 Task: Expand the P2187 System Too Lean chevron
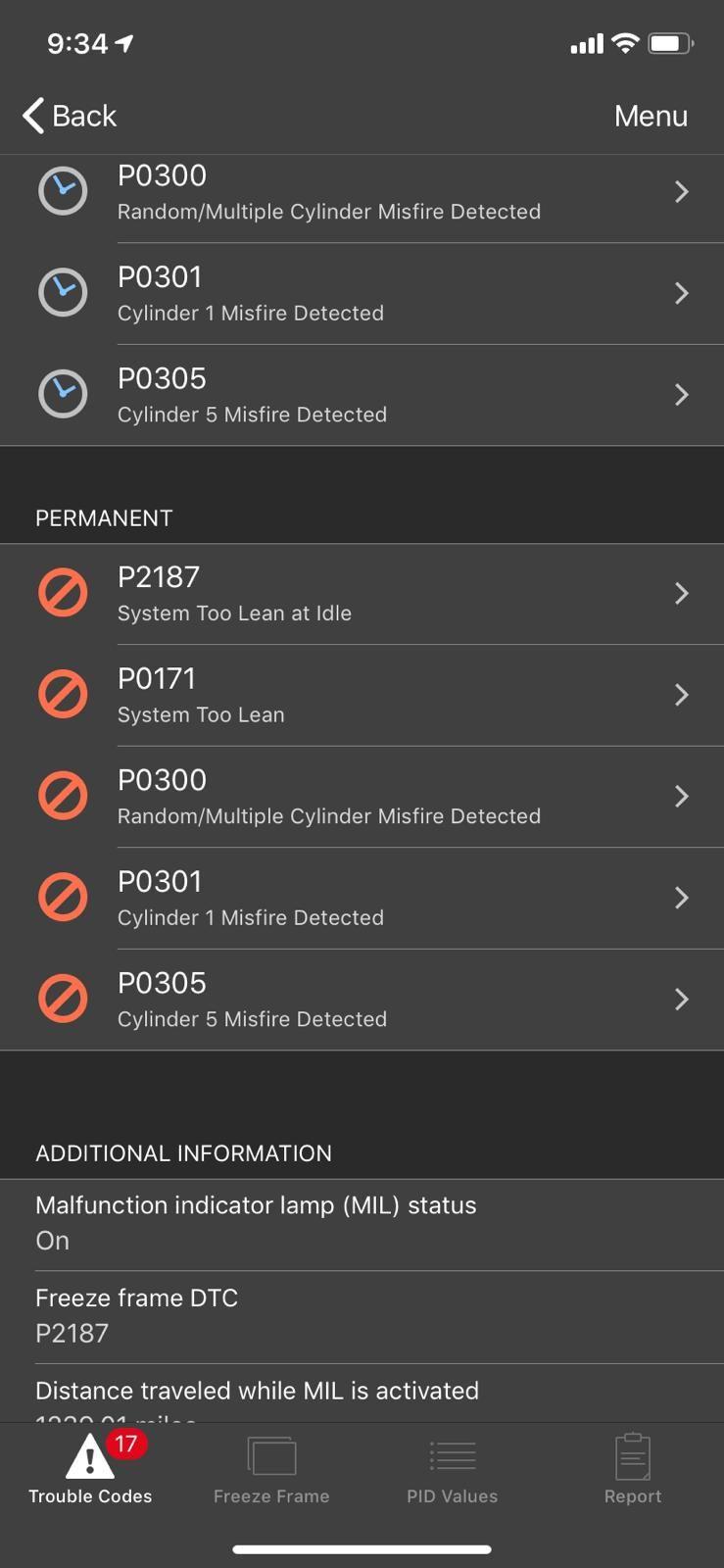tap(682, 593)
